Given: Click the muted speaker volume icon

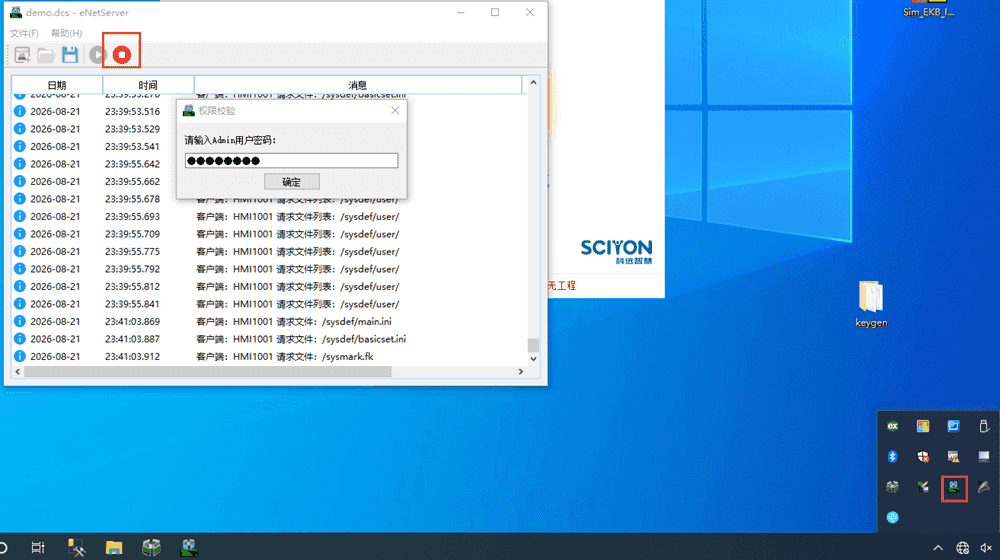Looking at the screenshot, I should [987, 548].
